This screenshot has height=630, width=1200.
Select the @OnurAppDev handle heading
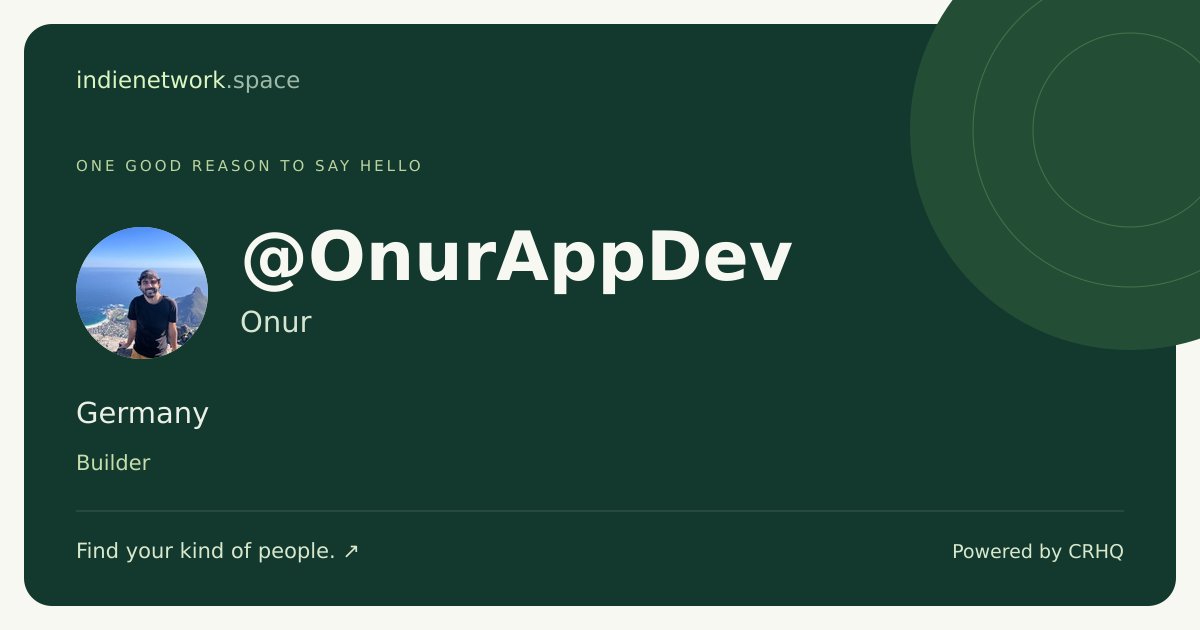click(517, 259)
